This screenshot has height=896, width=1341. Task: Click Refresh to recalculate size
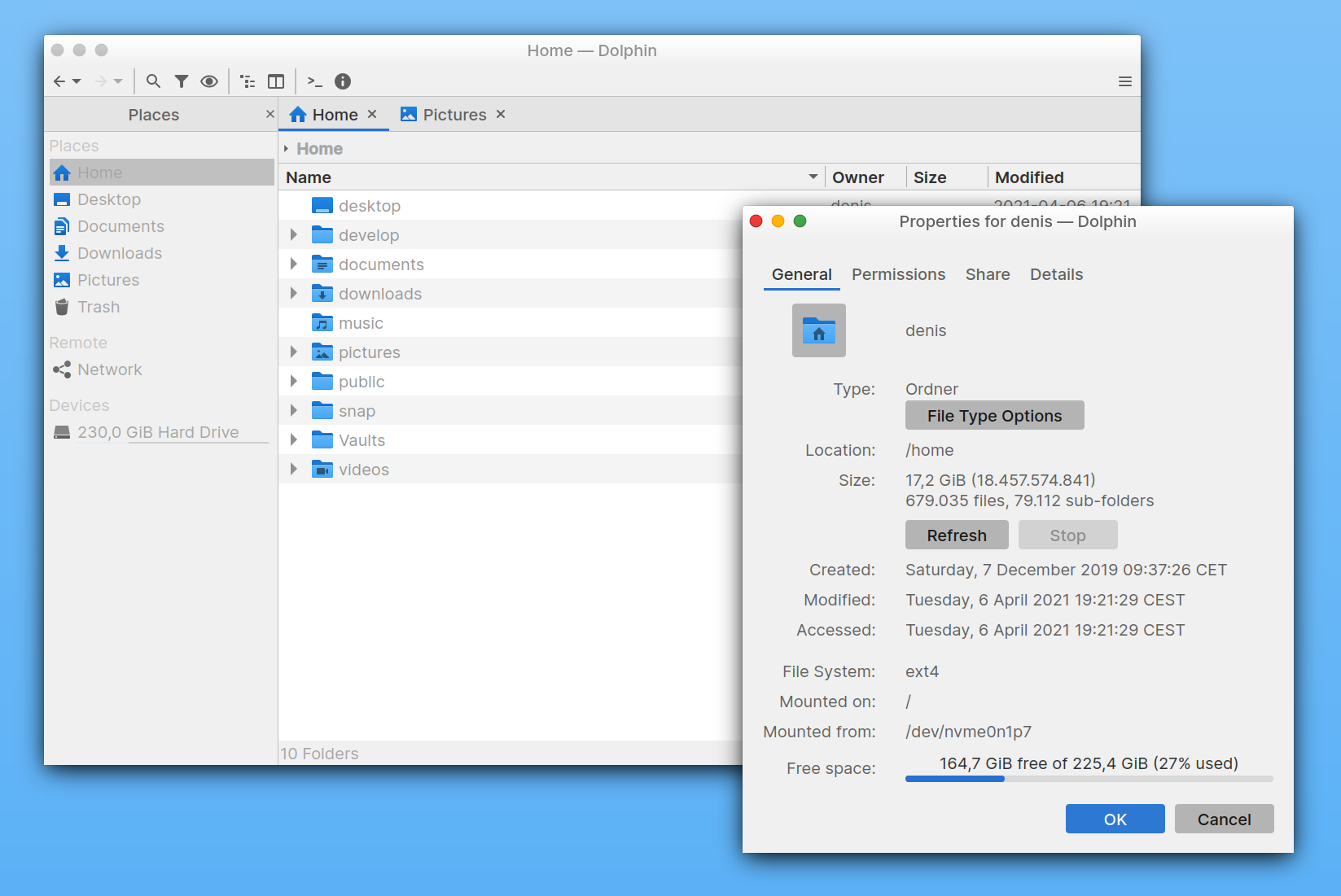point(957,535)
